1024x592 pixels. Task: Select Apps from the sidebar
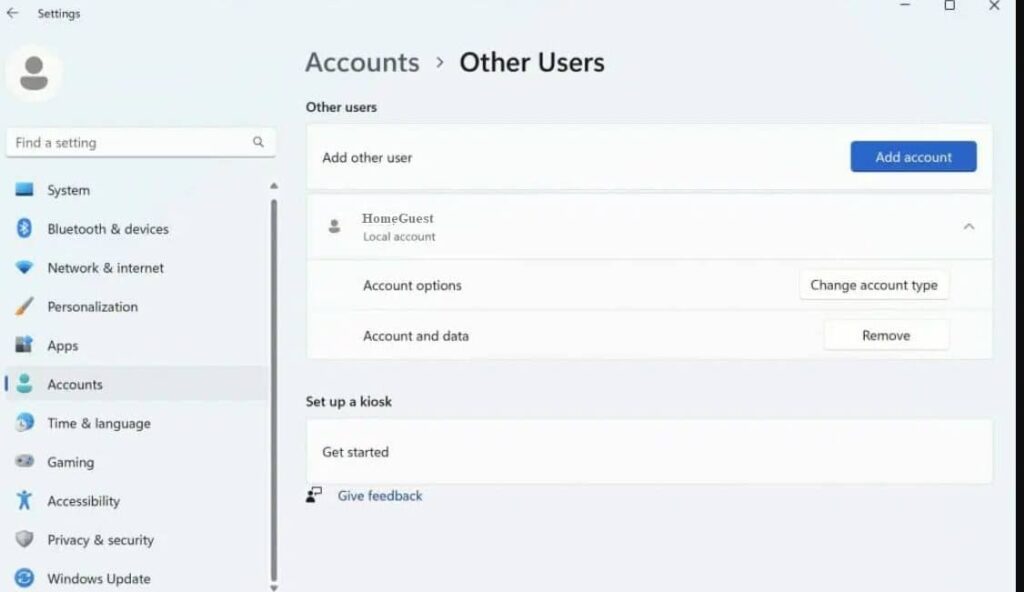click(x=63, y=345)
